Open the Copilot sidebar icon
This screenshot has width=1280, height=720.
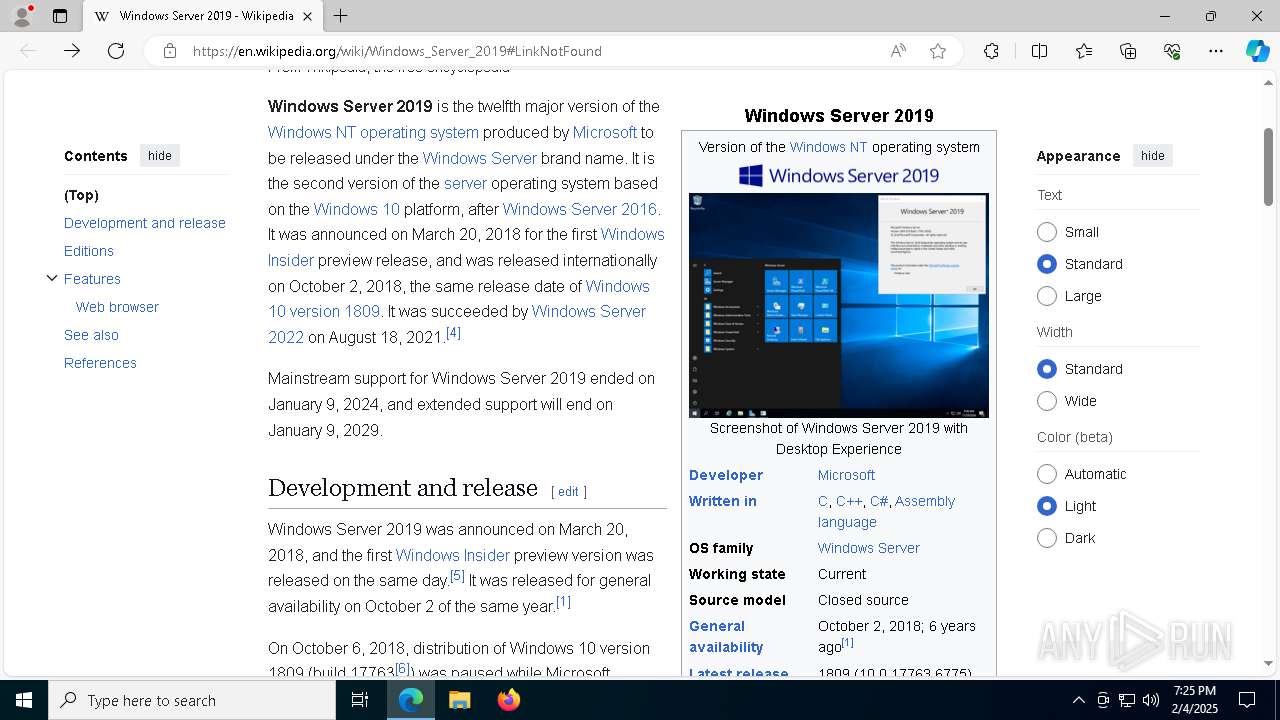pos(1257,51)
